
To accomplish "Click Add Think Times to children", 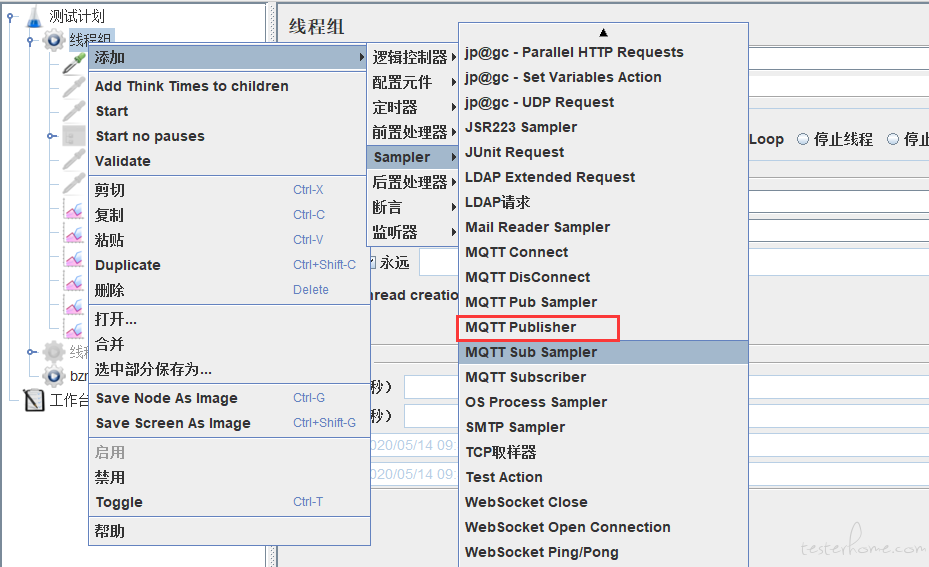I will (192, 86).
